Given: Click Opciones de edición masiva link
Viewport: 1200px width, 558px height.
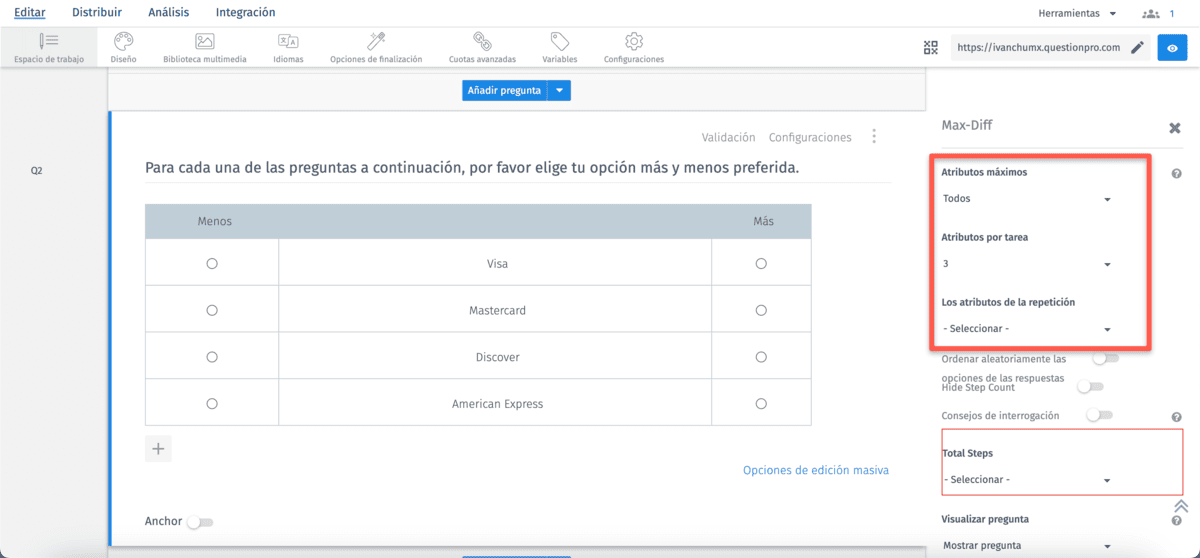Looking at the screenshot, I should pos(816,470).
